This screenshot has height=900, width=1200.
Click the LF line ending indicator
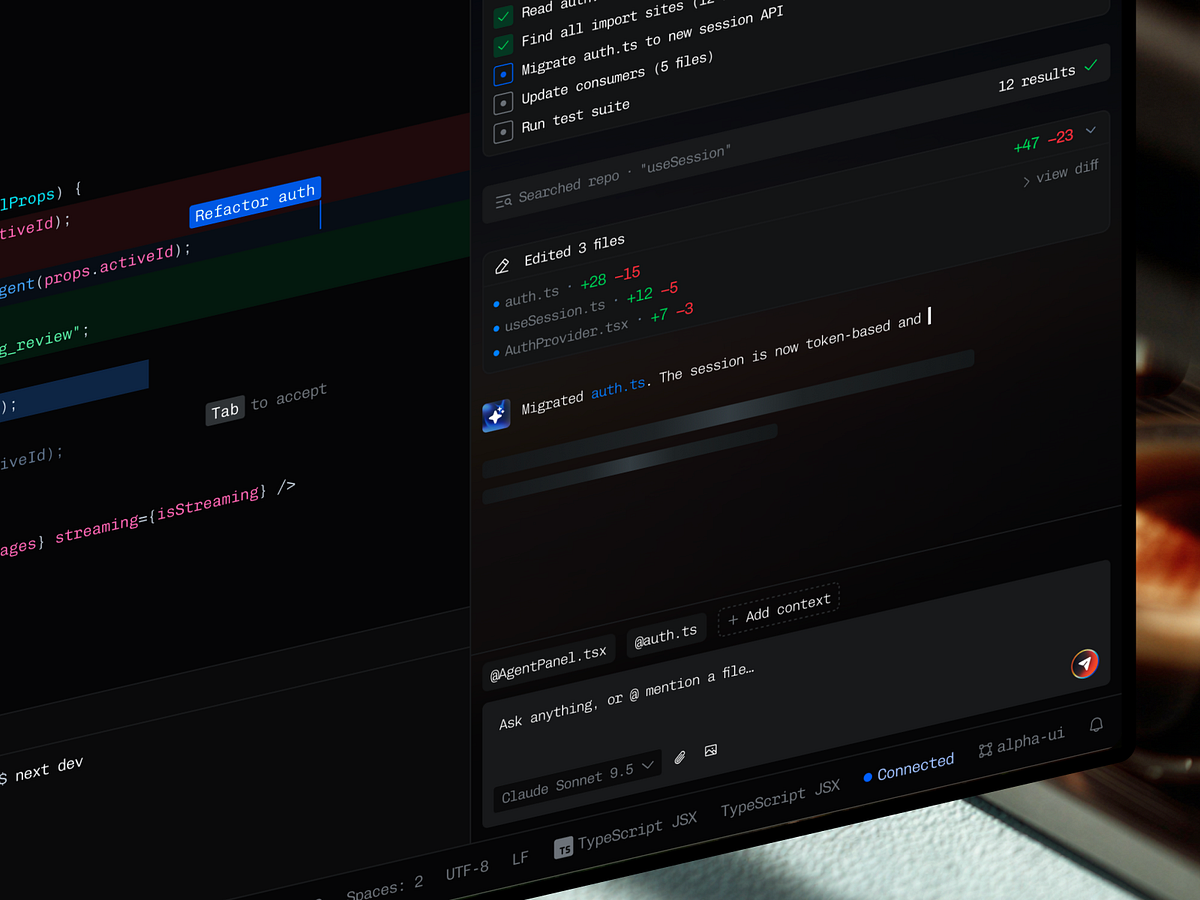pos(520,858)
